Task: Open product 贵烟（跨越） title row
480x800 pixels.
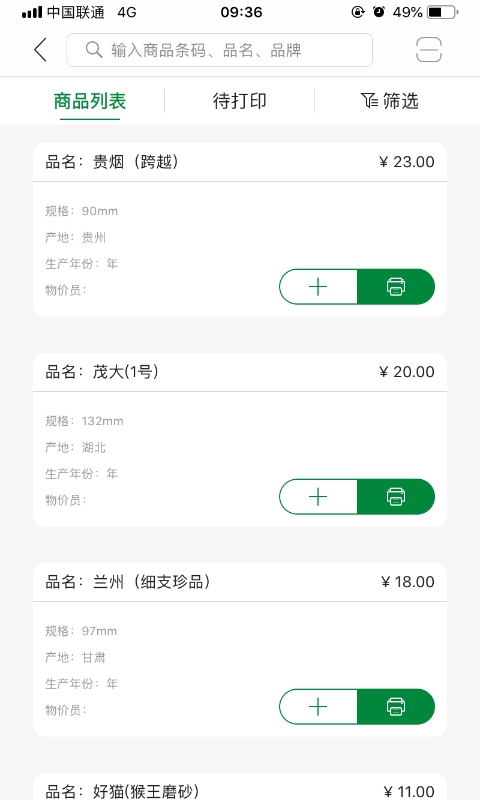Action: tap(240, 162)
